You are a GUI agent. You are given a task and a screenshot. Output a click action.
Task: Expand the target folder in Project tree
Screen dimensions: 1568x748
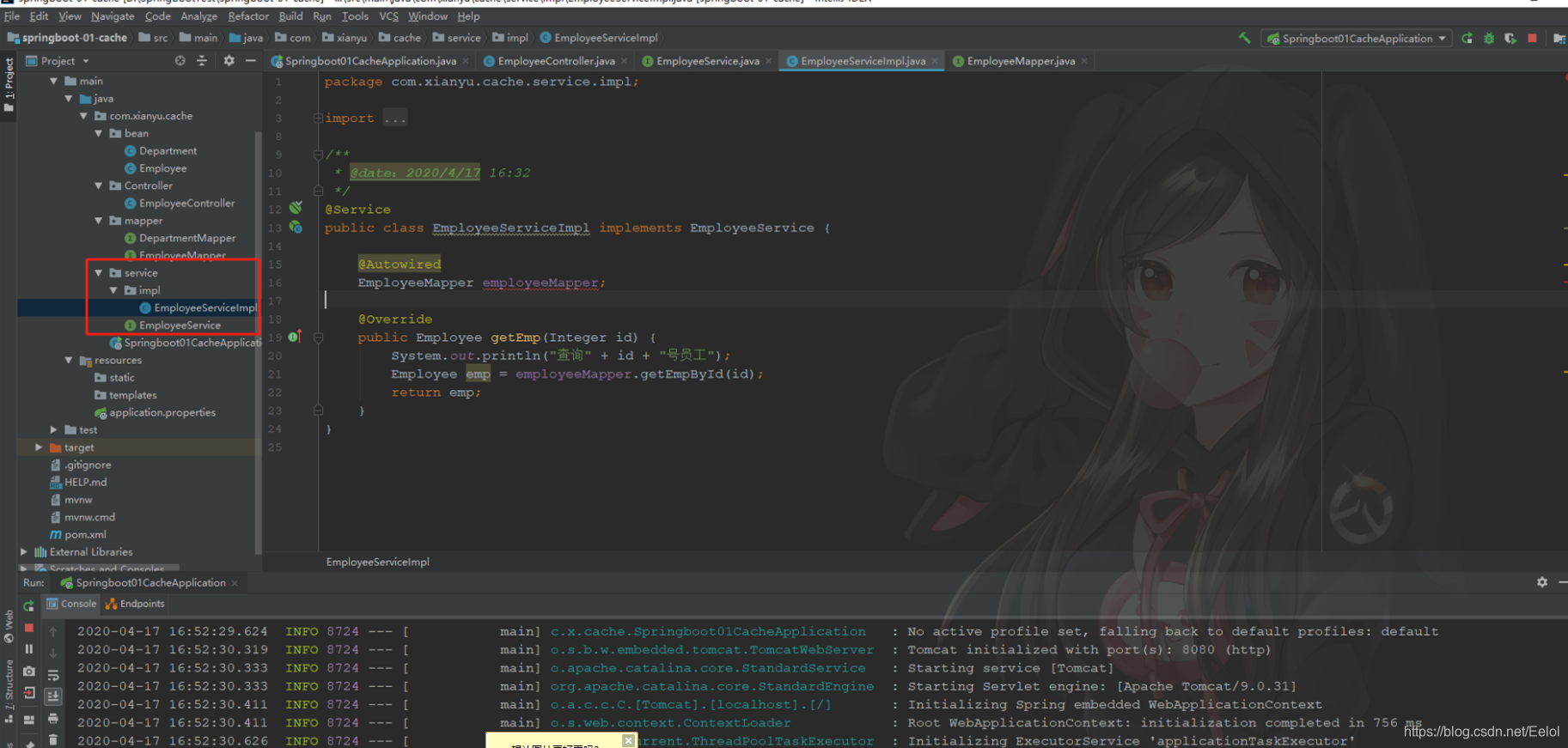[39, 447]
